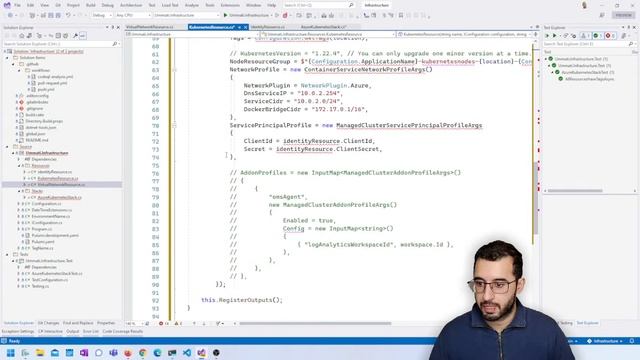
Task: Open the Any CPU platform dropdown
Action: coord(133,15)
